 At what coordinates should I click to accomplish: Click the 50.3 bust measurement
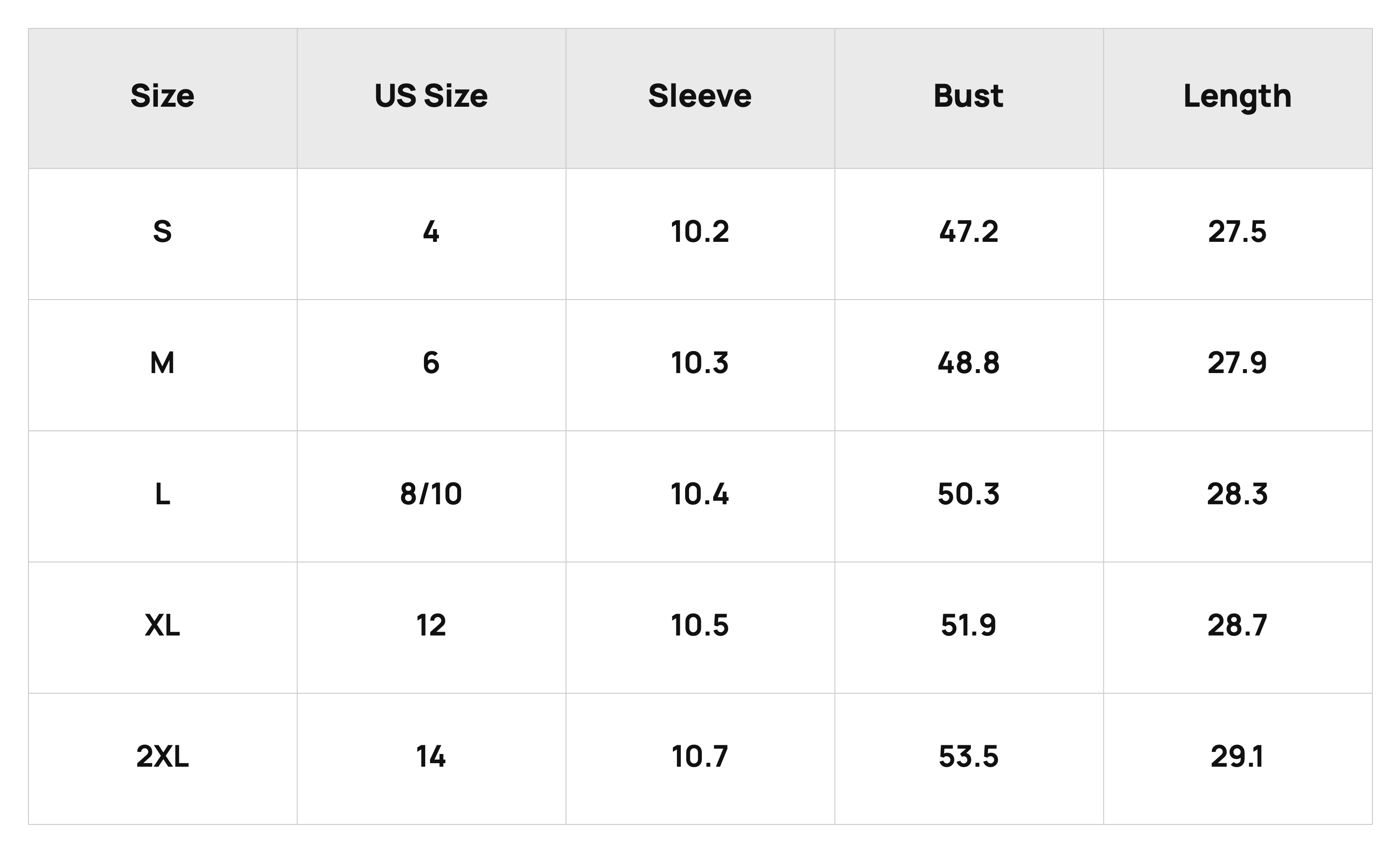point(969,496)
